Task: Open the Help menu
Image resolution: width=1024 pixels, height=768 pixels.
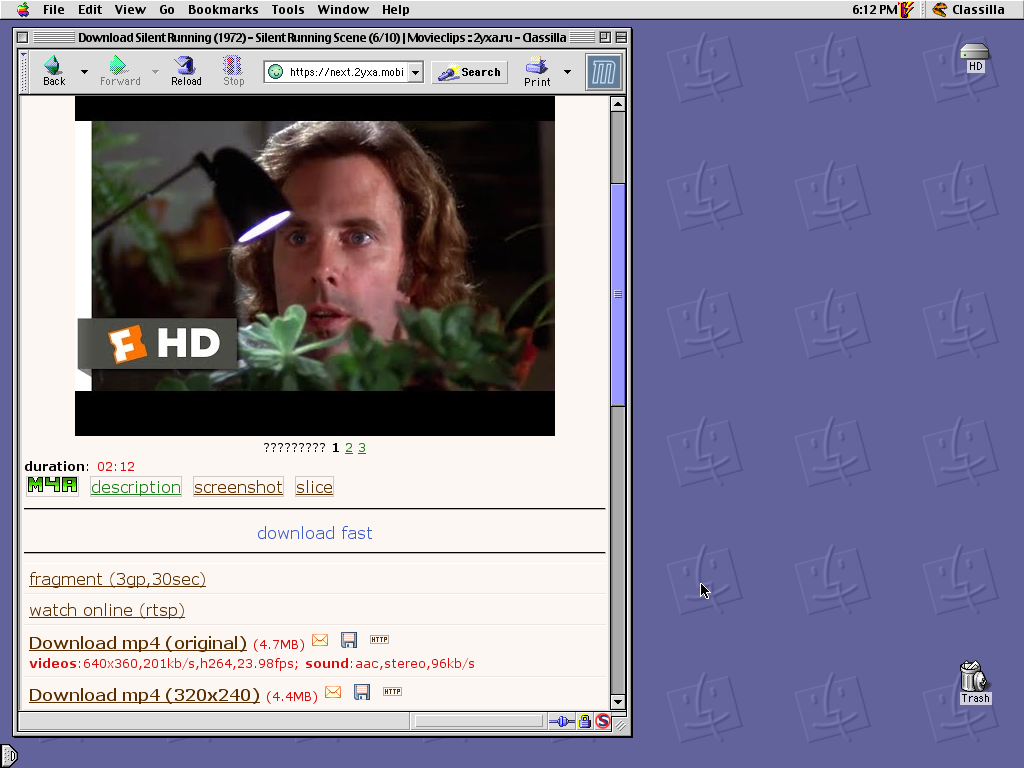Action: coord(396,9)
